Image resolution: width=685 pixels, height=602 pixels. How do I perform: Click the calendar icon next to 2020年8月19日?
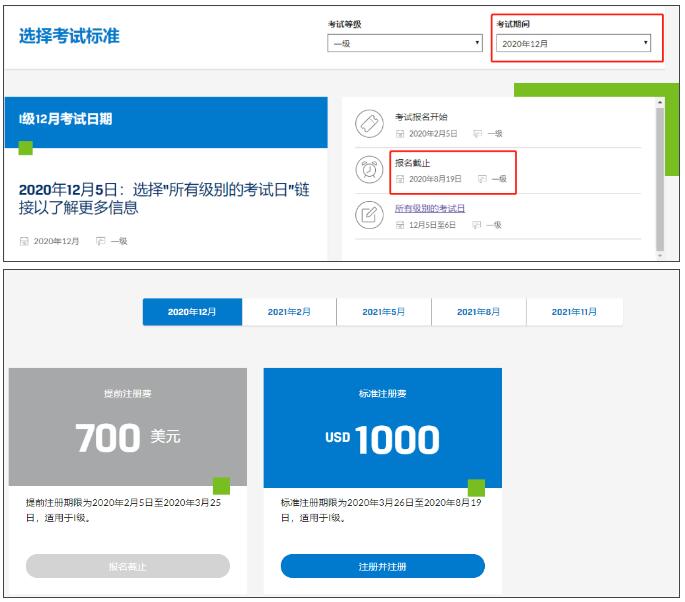click(400, 179)
